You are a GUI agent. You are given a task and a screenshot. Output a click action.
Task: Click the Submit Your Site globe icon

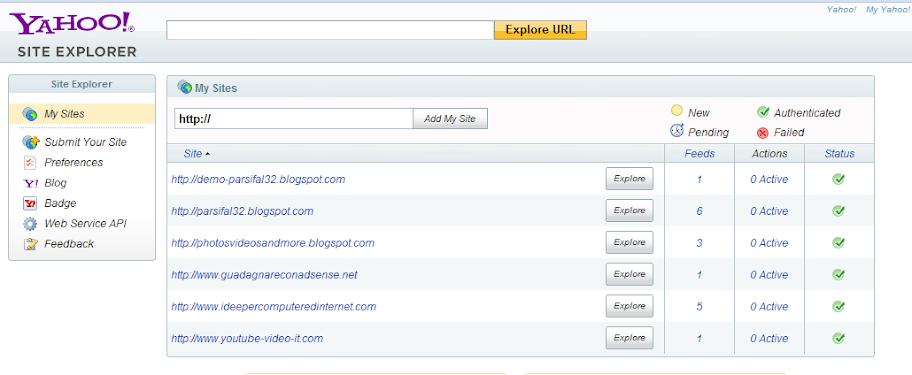[30, 142]
